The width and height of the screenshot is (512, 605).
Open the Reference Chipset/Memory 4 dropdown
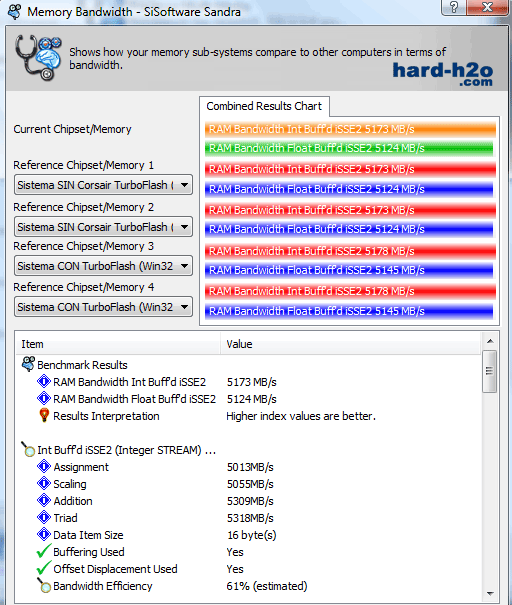coord(103,307)
